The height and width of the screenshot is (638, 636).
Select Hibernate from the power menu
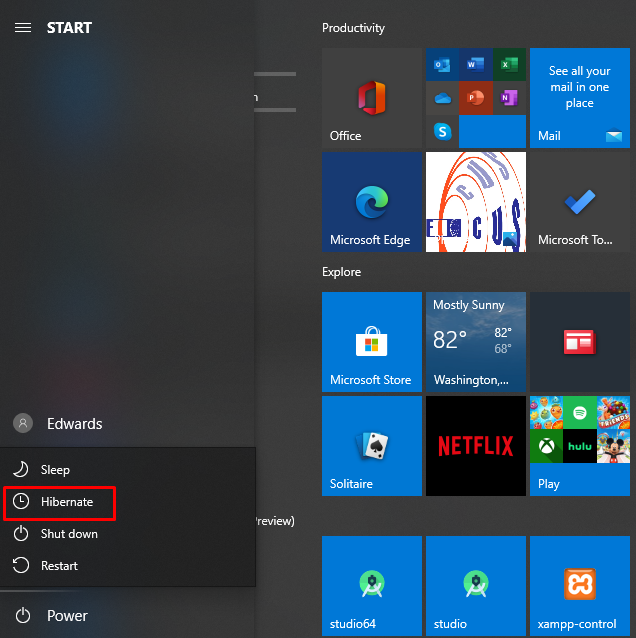click(128, 502)
